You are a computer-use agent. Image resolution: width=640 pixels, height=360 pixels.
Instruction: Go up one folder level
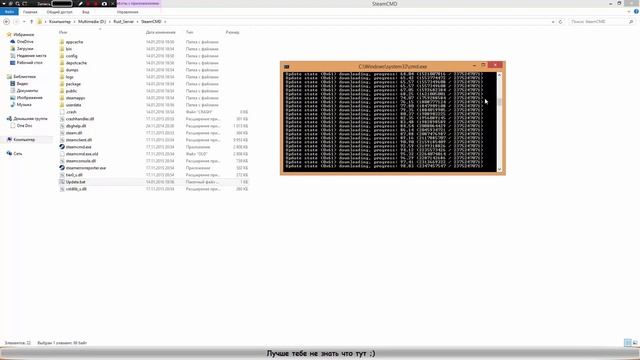[31, 22]
